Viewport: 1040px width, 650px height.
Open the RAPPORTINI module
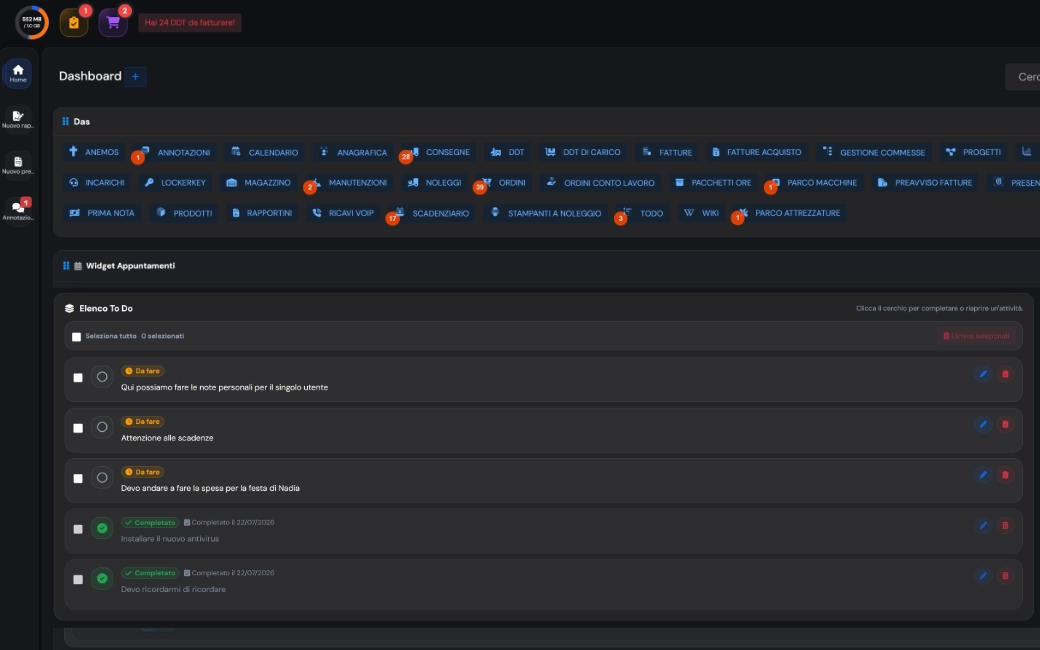(262, 213)
